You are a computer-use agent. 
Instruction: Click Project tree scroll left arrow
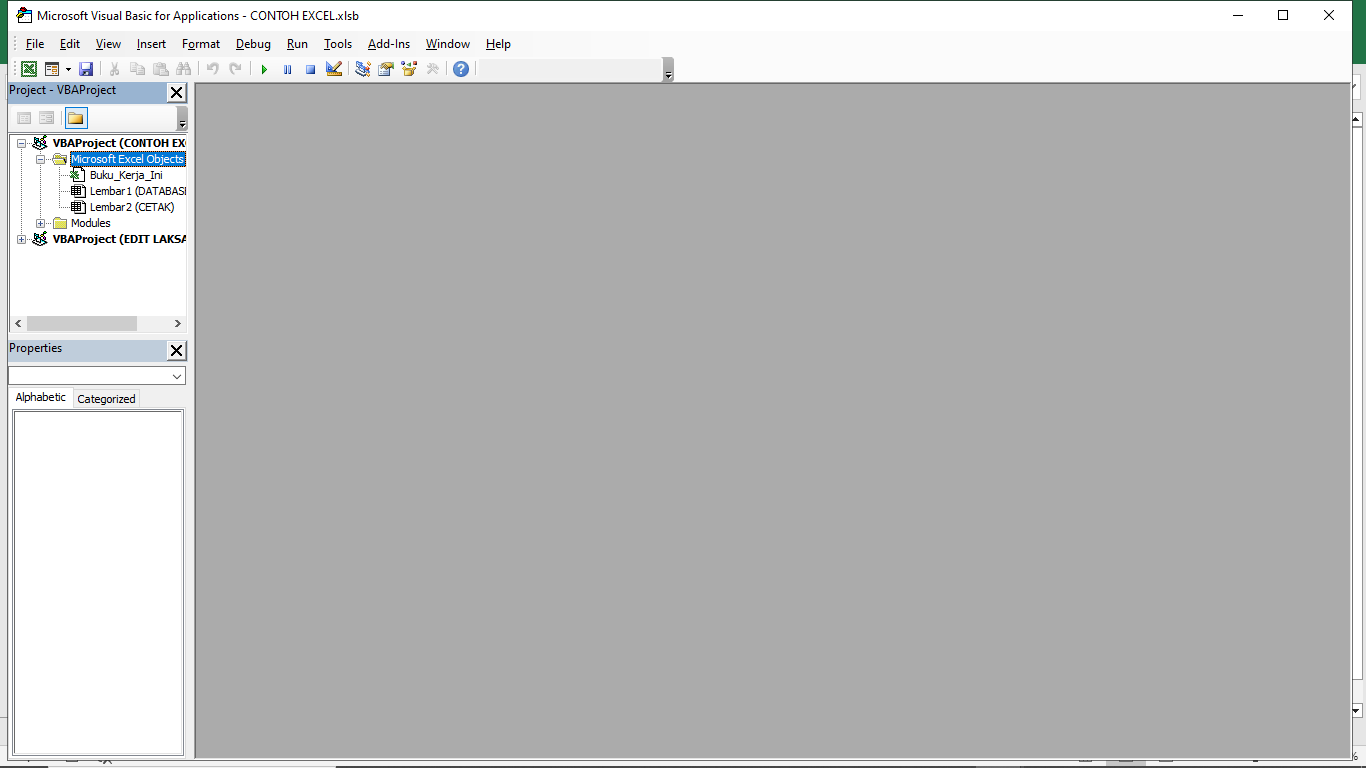point(18,324)
